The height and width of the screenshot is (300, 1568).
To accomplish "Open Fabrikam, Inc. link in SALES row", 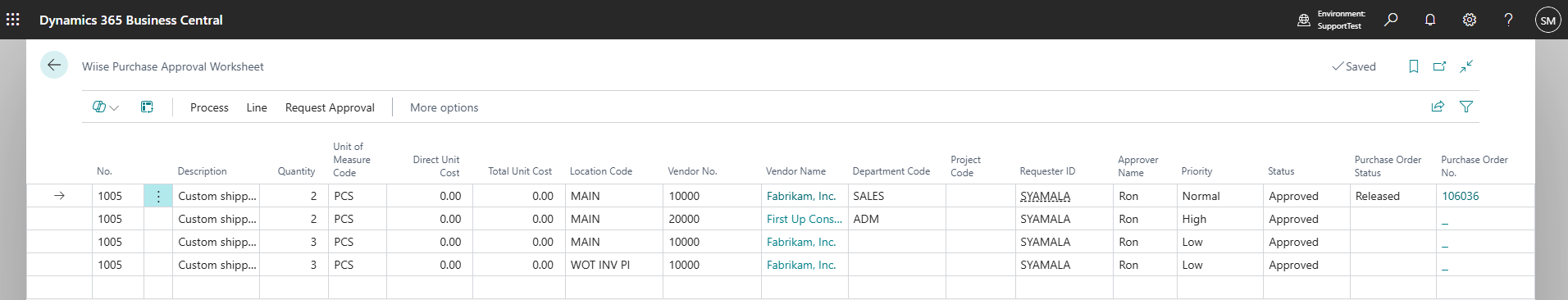I will coord(801,196).
